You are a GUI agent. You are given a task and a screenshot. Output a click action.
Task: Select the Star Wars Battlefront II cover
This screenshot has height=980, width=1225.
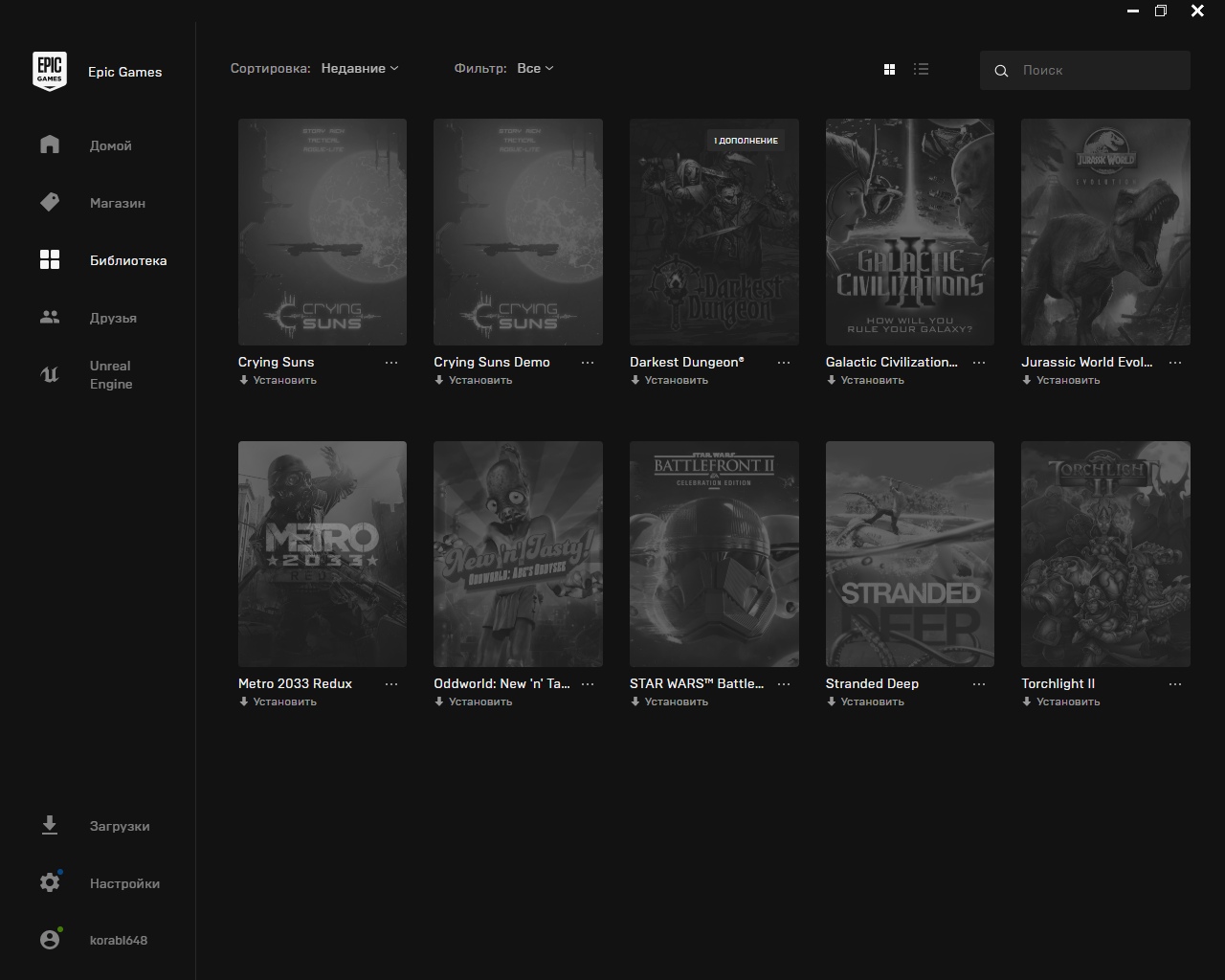coord(714,554)
